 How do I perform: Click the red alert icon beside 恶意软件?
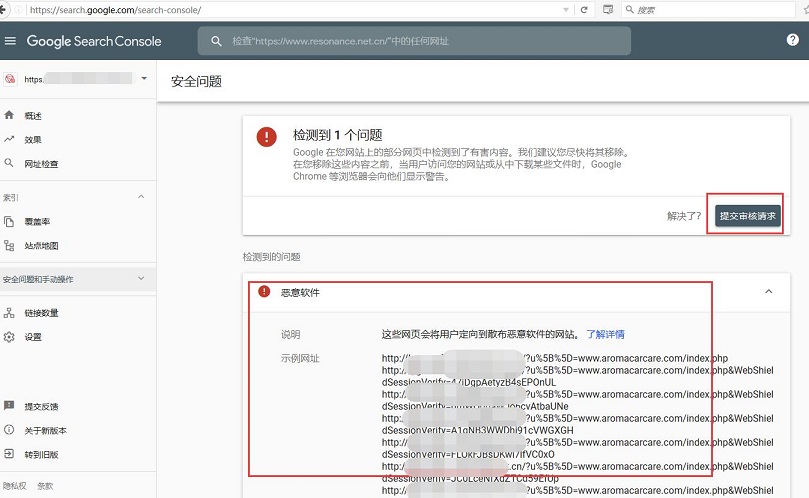pos(264,292)
